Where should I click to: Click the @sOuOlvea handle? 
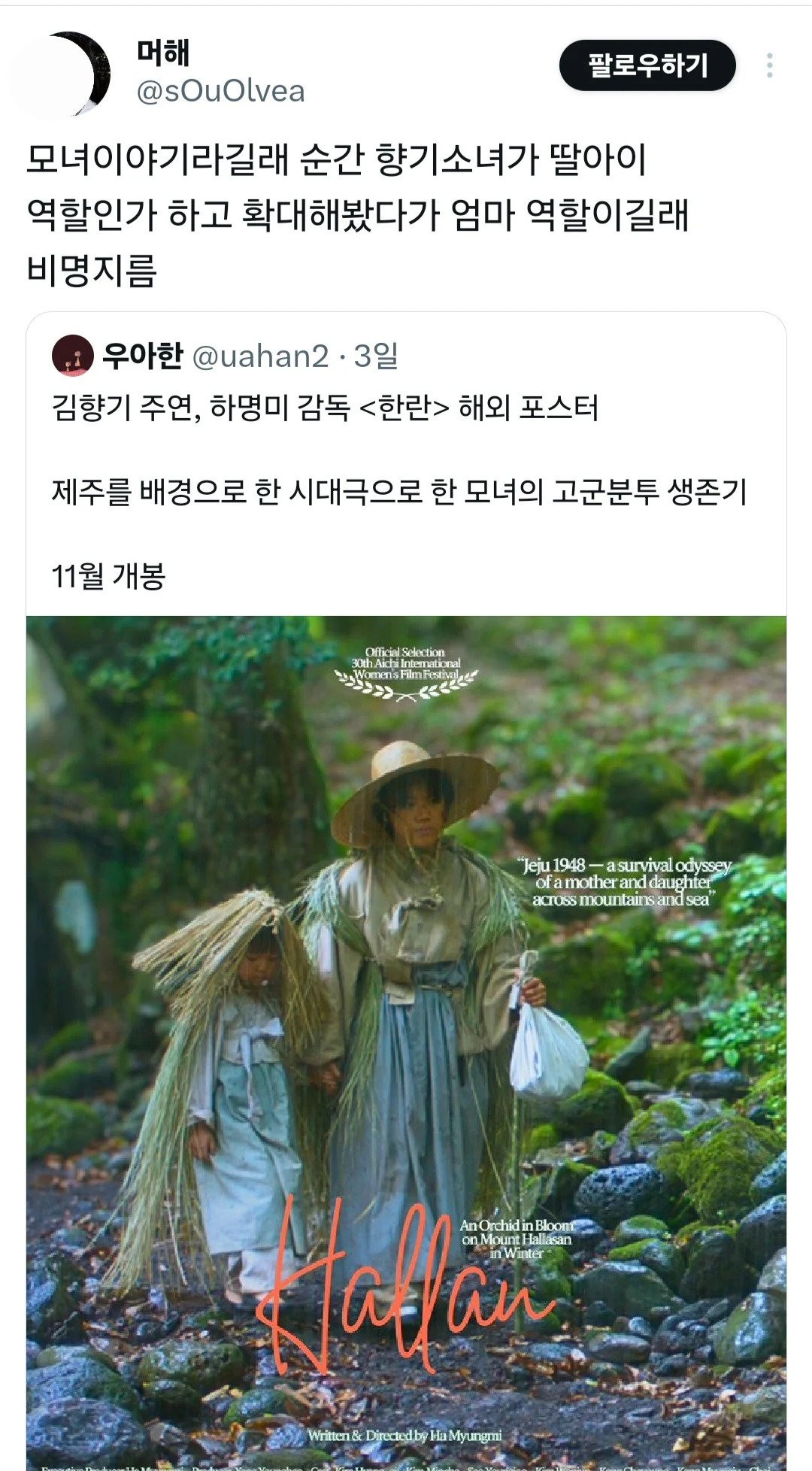[220, 92]
